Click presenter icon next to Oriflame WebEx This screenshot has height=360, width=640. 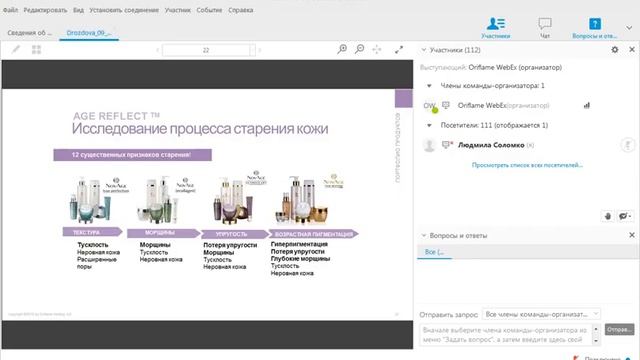446,105
